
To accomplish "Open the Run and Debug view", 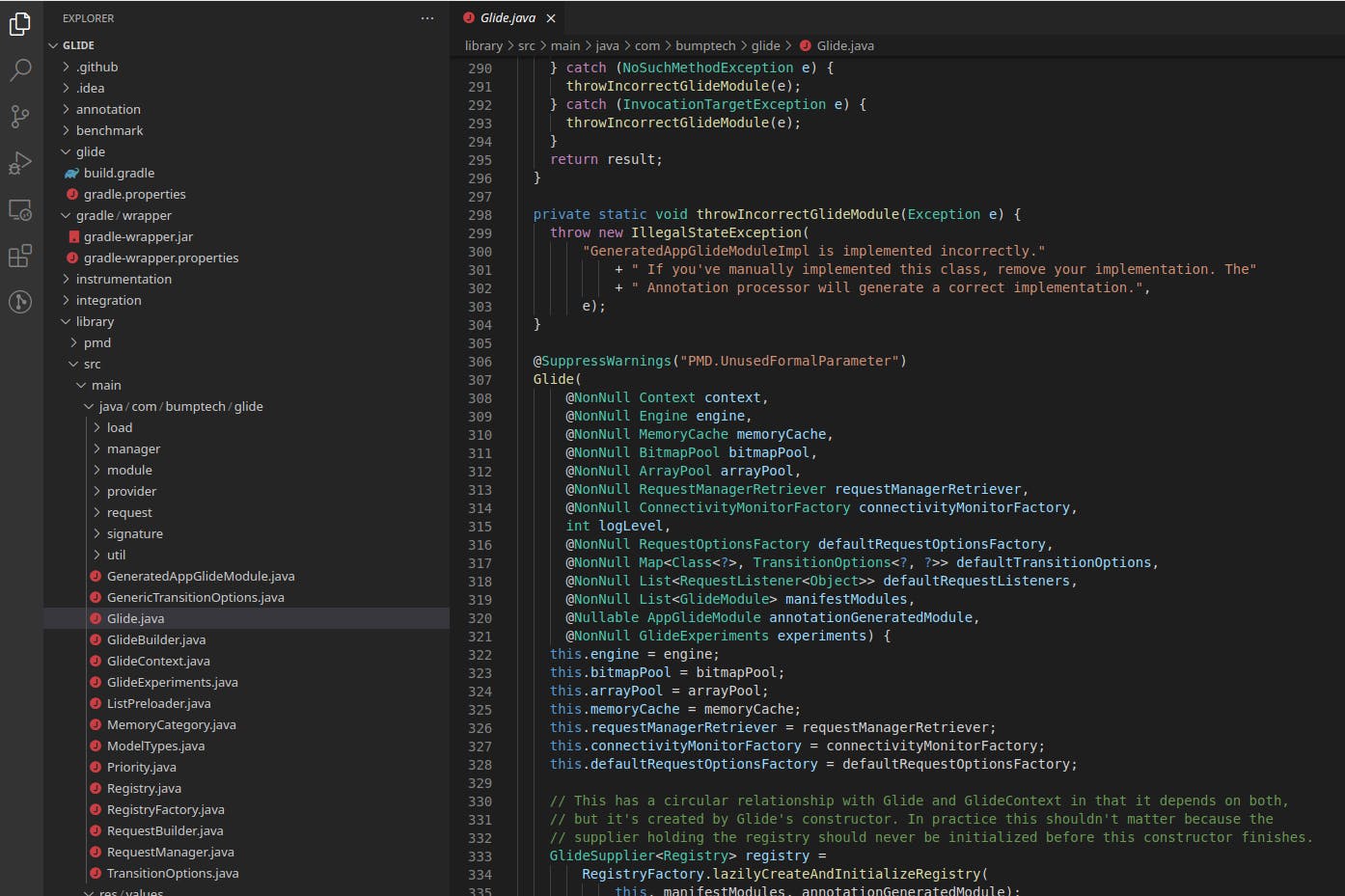I will pyautogui.click(x=20, y=162).
